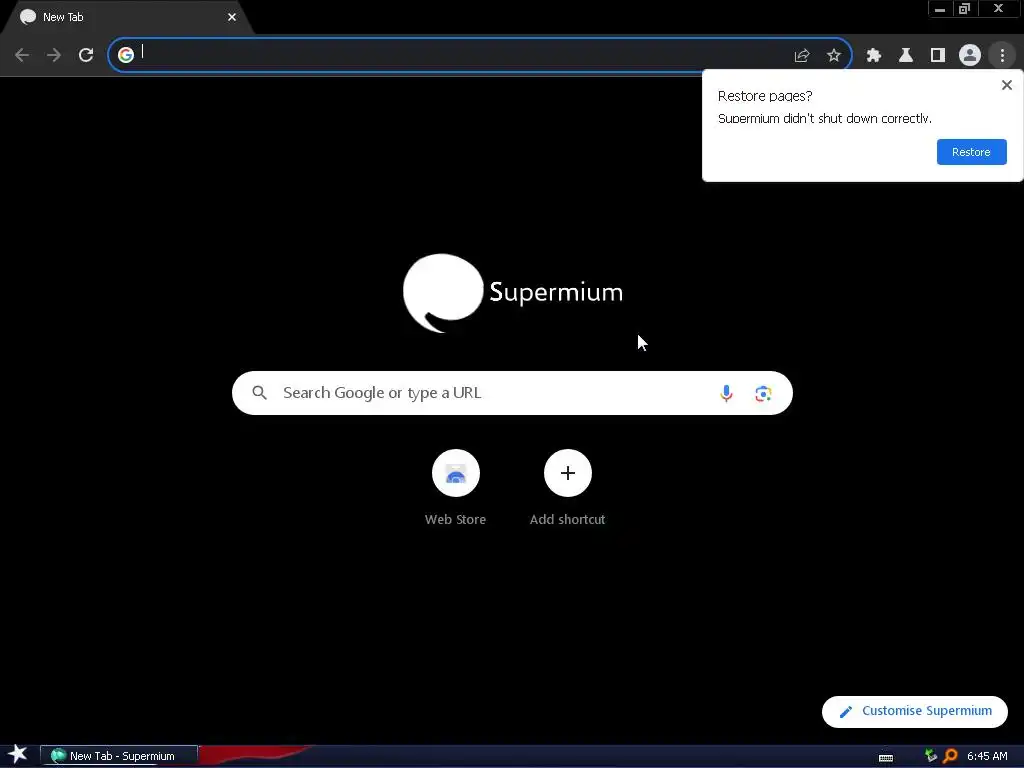Viewport: 1024px width, 768px height.
Task: Bookmark this tab with the star icon
Action: (x=833, y=56)
